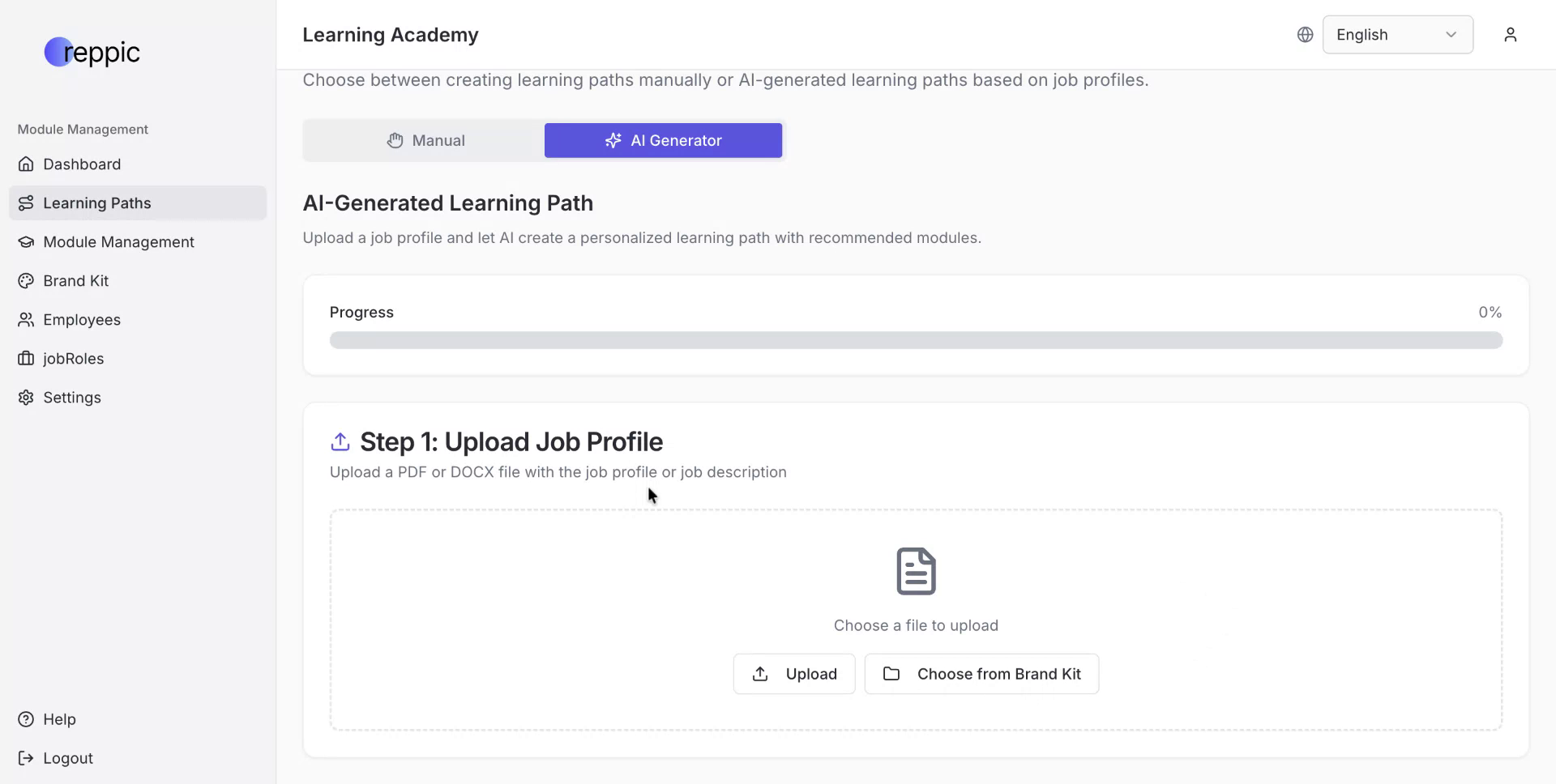1556x784 pixels.
Task: Click the reppic logo
Action: [x=92, y=53]
